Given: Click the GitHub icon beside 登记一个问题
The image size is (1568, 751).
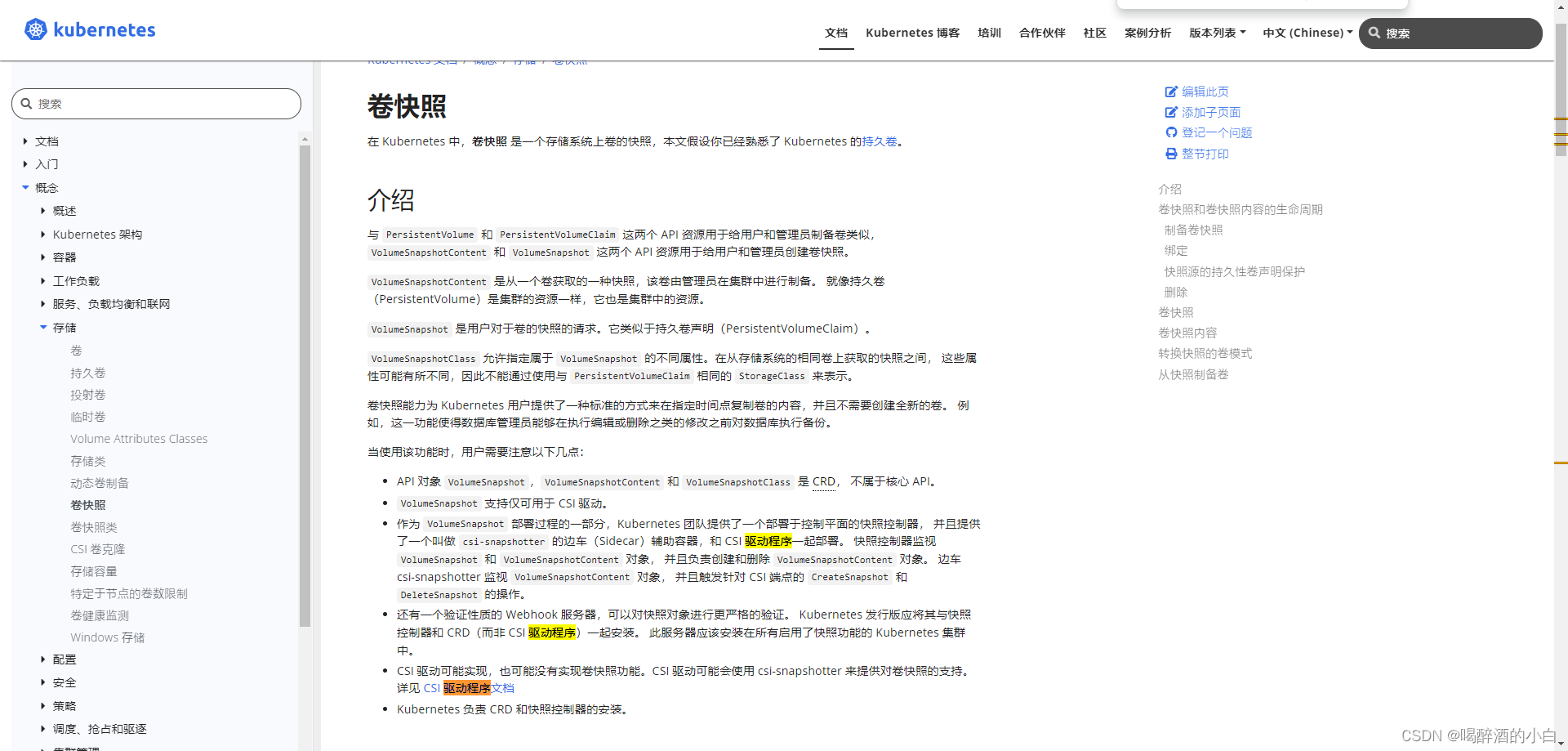Looking at the screenshot, I should point(1171,132).
